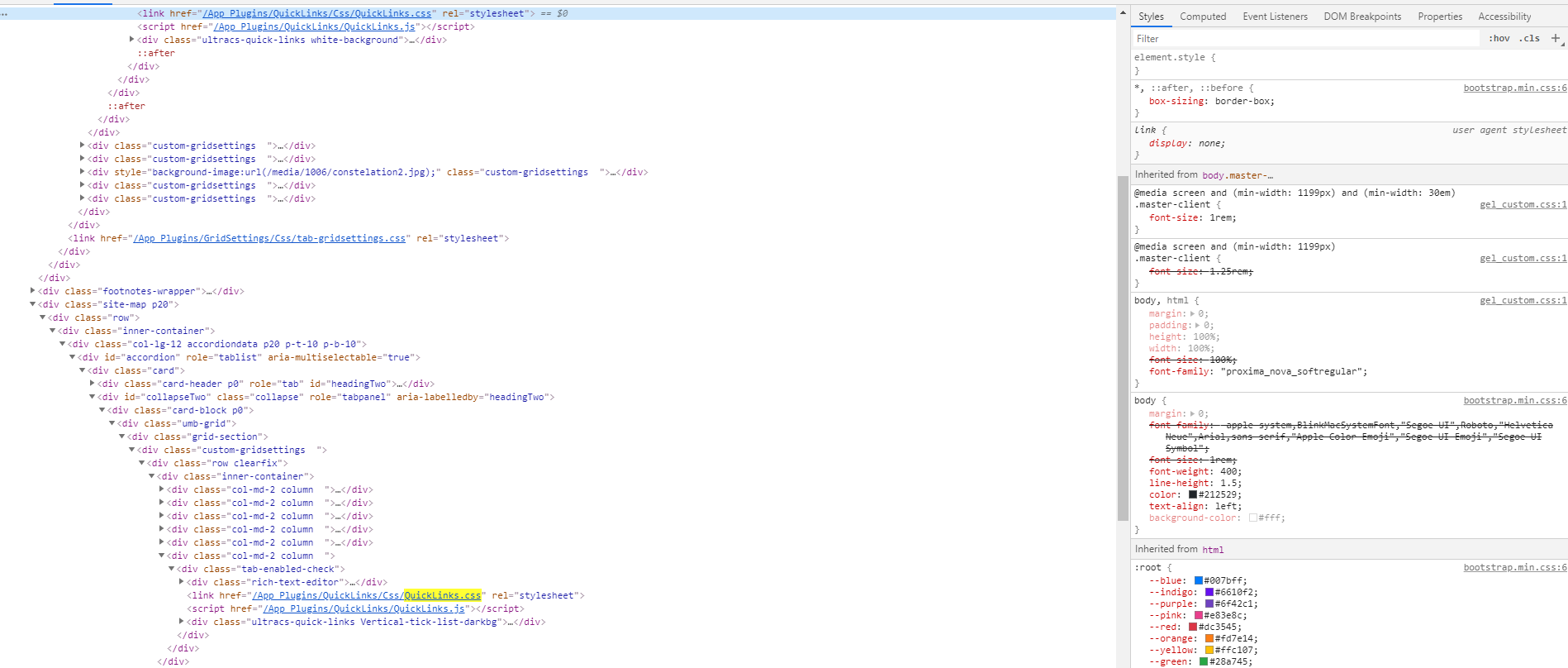Collapse the site-map p20 div node
The width and height of the screenshot is (1568, 668).
click(33, 304)
